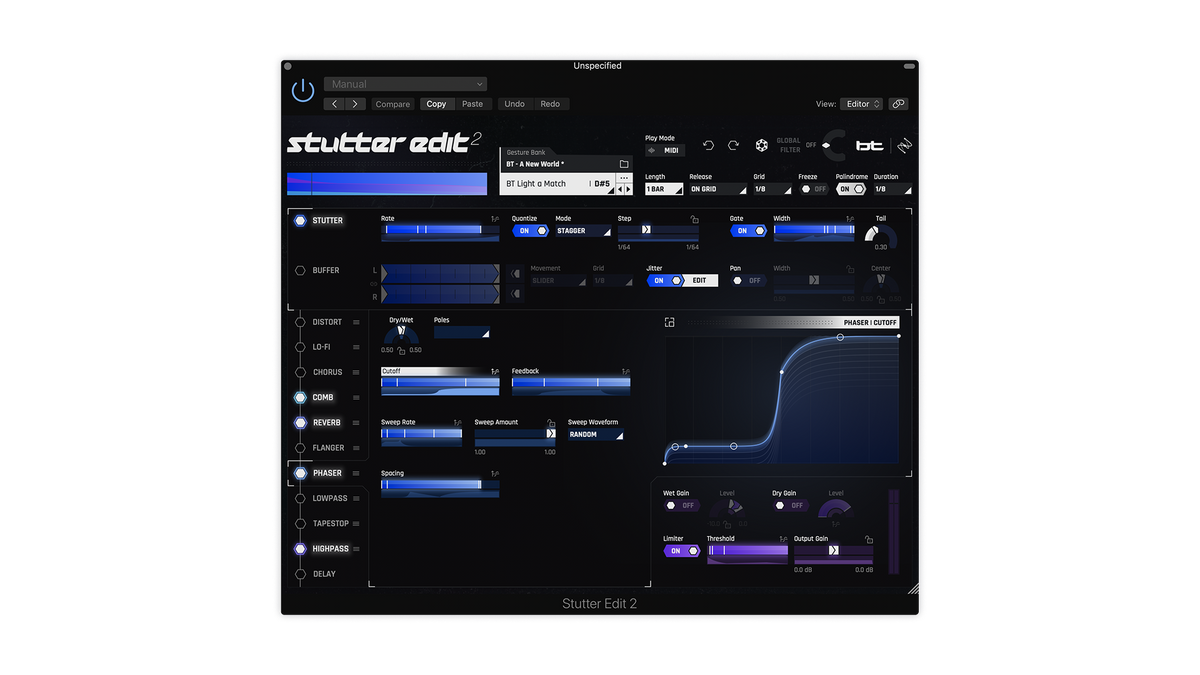The height and width of the screenshot is (675, 1200).
Task: Toggle the Palindrome ON switch
Action: coord(851,189)
